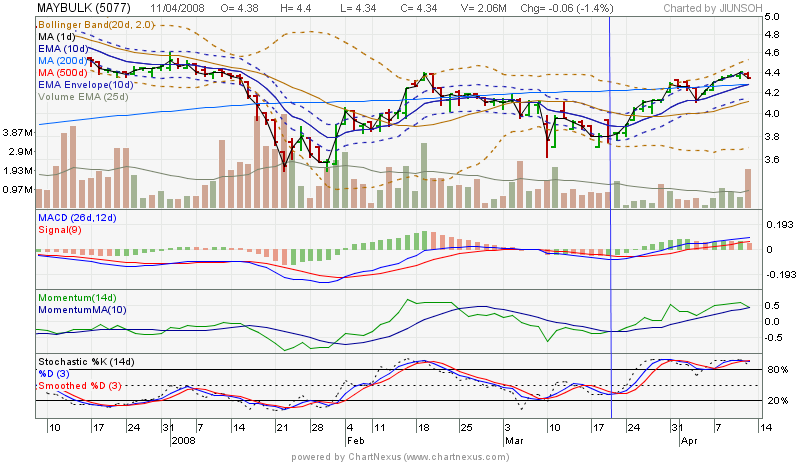
Task: Click the Feb month label
Action: 356,441
